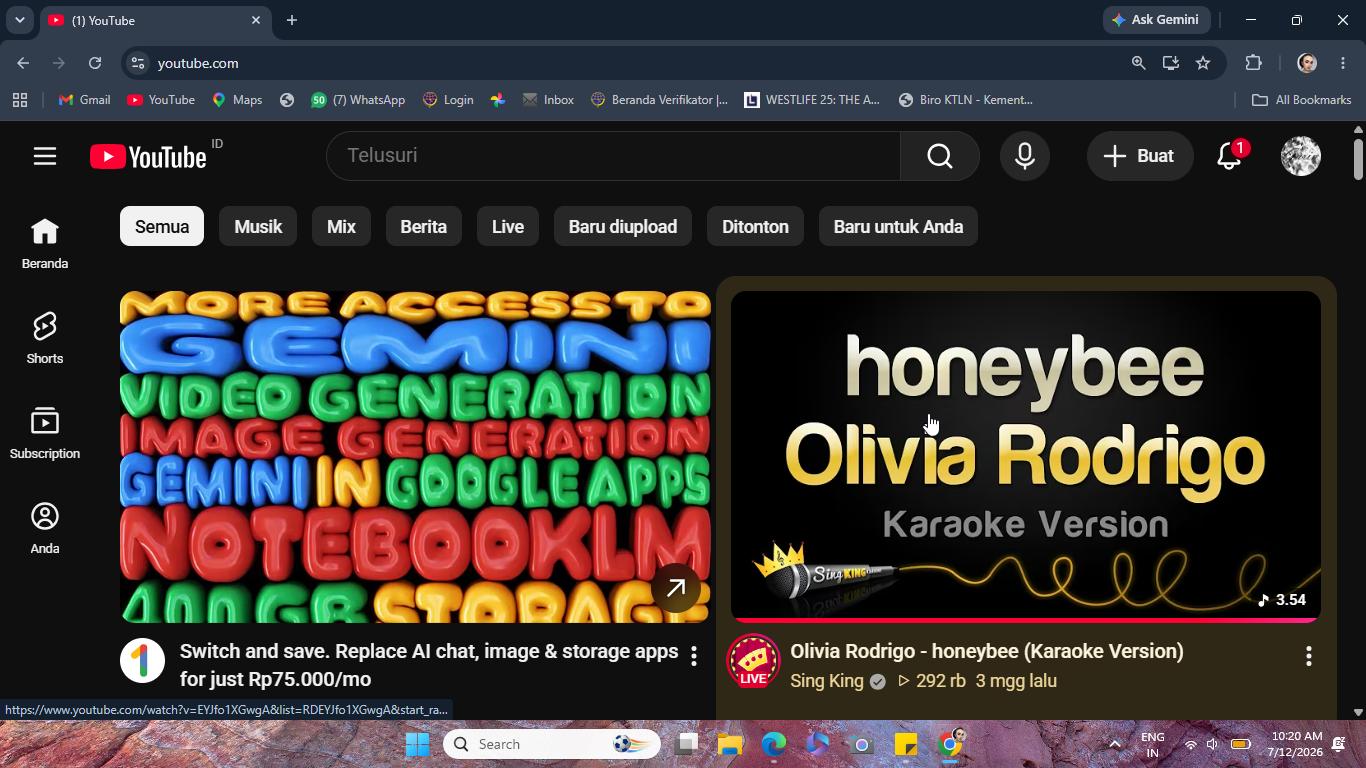Open a new browser tab
1366x768 pixels.
292,20
